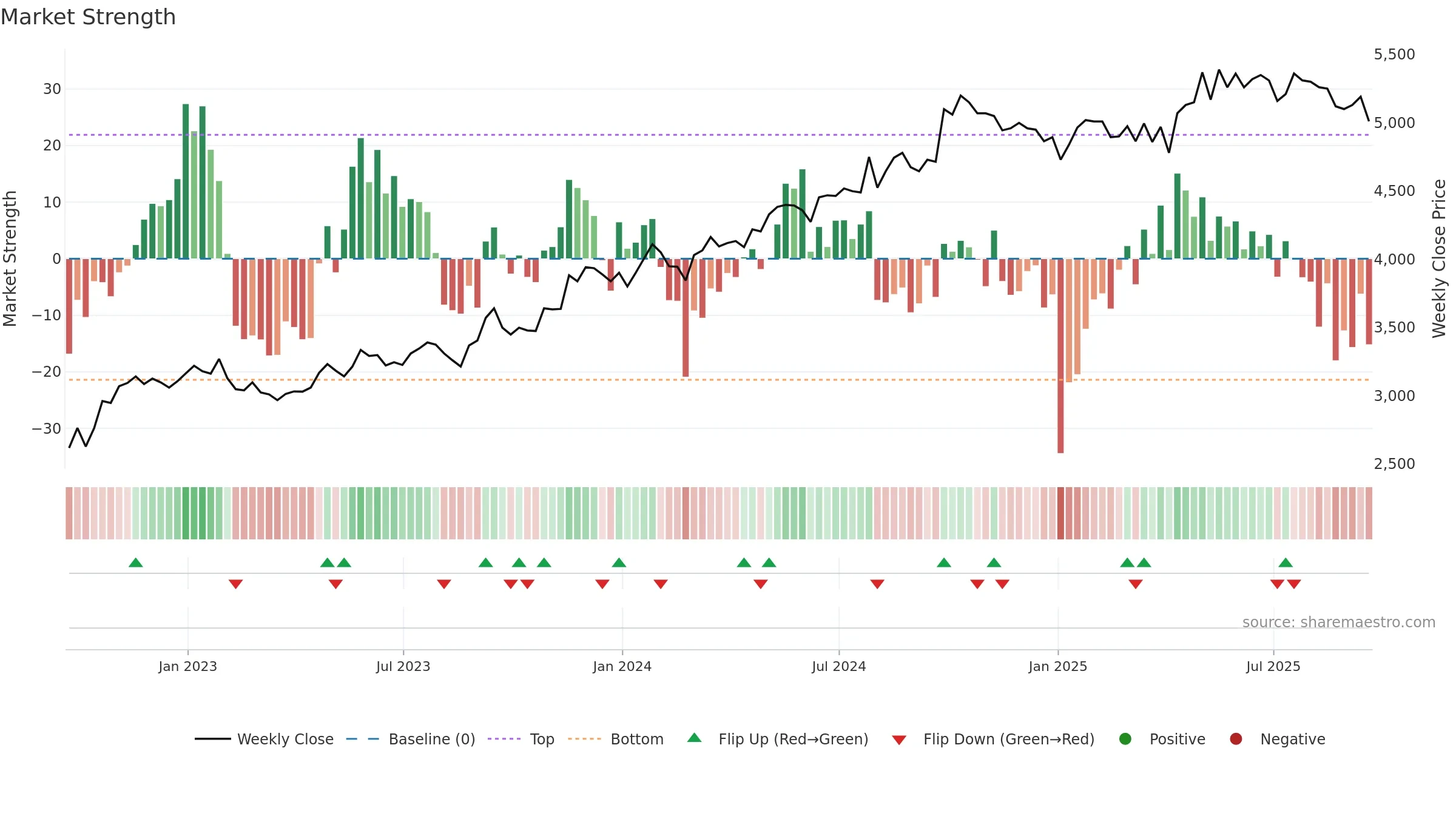Click the vertical Market Strength axis title
This screenshot has width=1456, height=819.
point(10,259)
